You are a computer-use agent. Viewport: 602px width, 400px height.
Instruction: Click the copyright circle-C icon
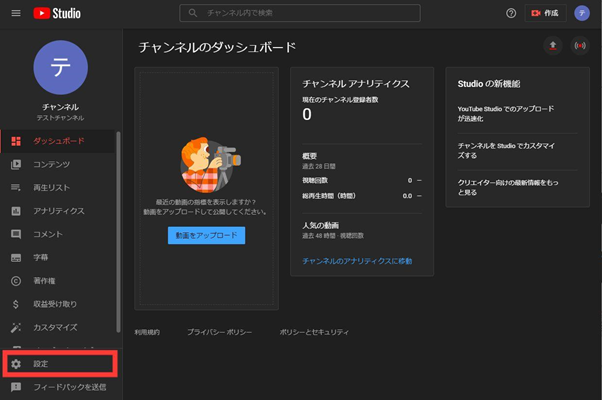point(16,281)
